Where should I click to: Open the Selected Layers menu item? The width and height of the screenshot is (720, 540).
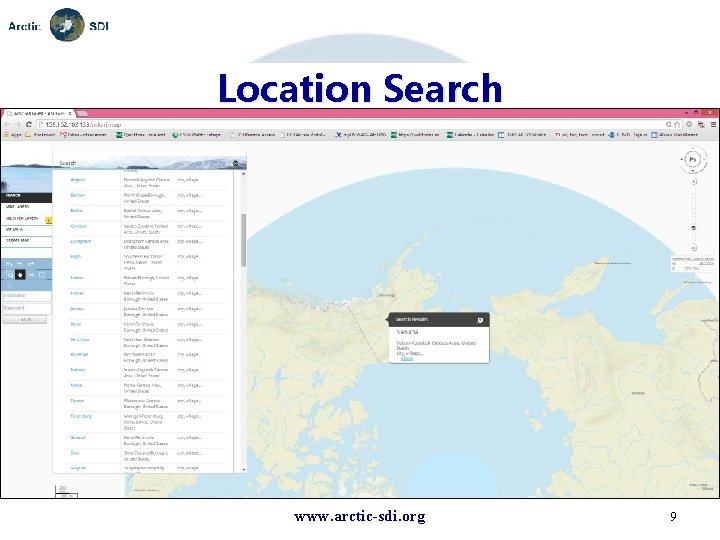click(x=22, y=219)
